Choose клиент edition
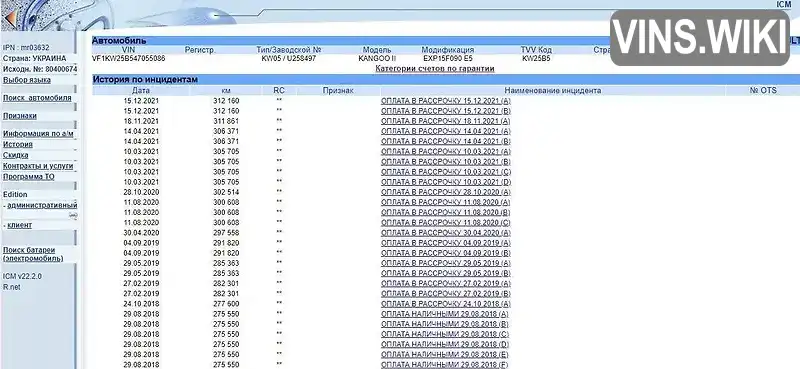The width and height of the screenshot is (800, 369). 19,225
